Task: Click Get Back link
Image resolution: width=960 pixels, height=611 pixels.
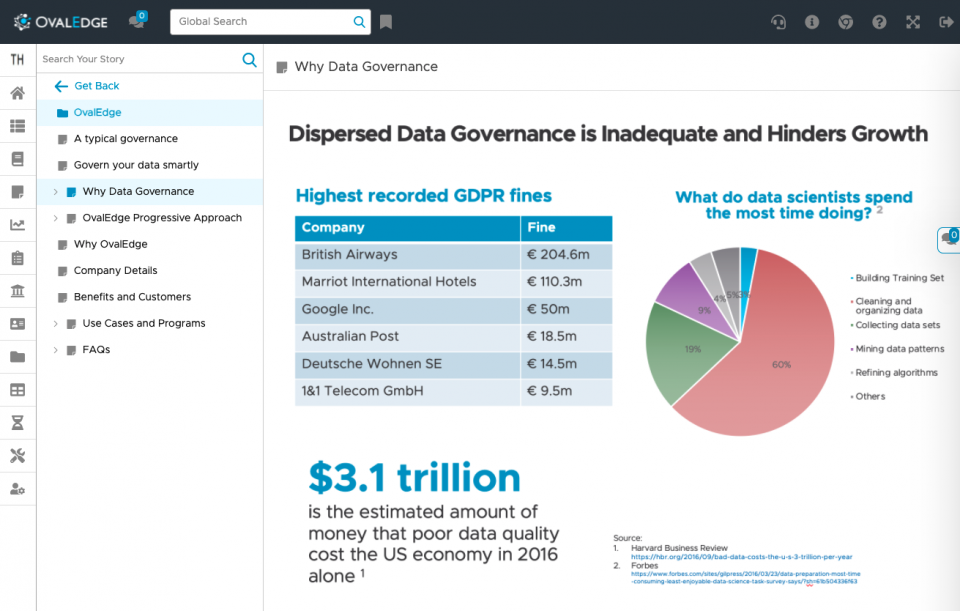Action: (87, 86)
